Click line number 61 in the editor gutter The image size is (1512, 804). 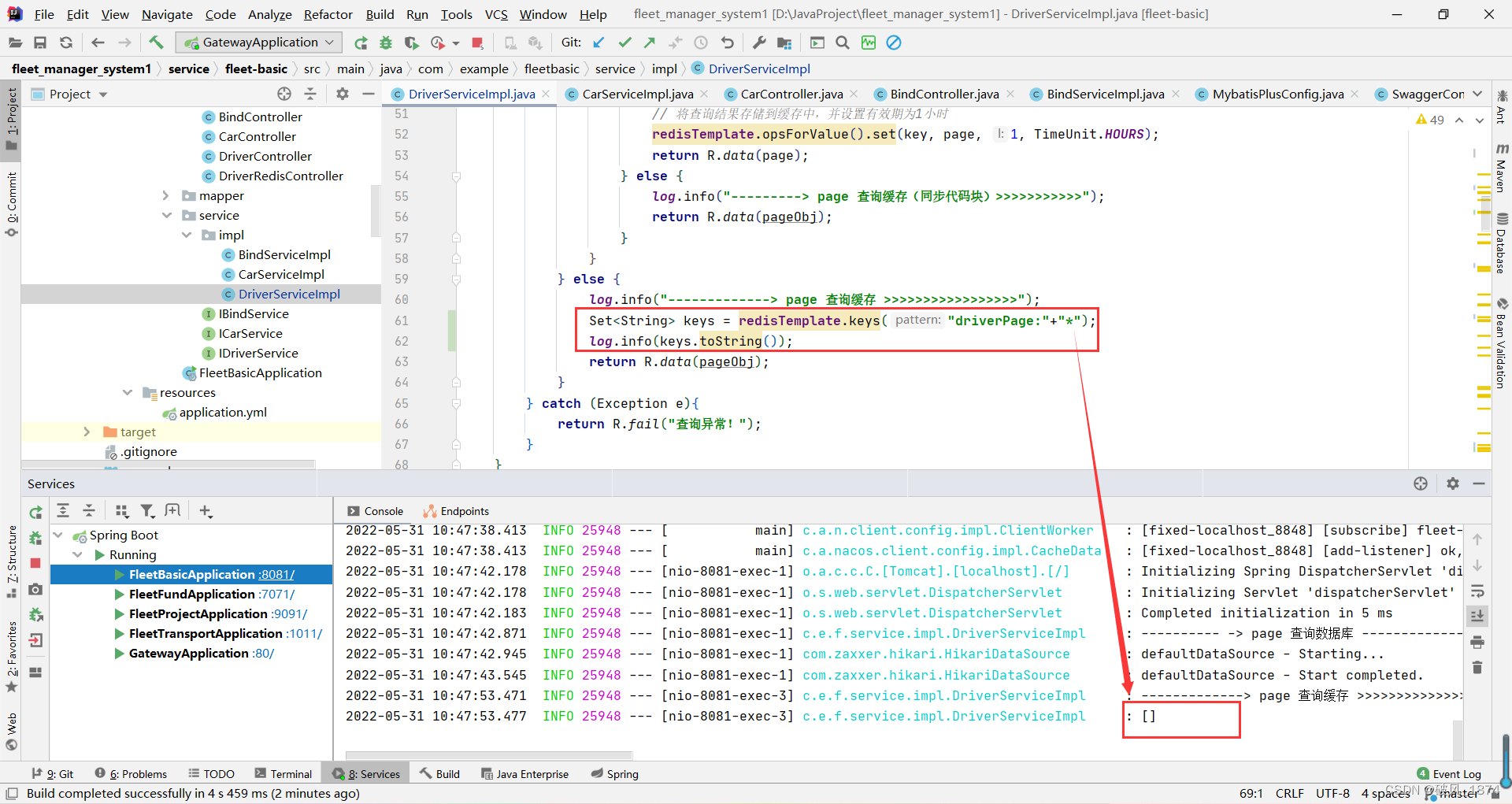[x=402, y=320]
